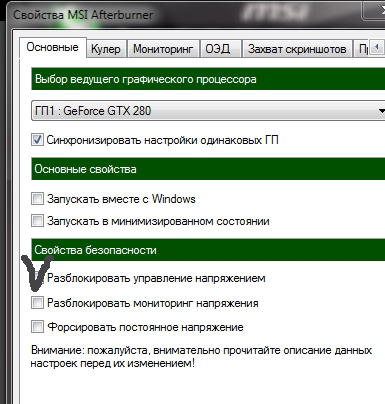Viewport: 385px width, 404px height.
Task: Open the Кулер tab
Action: 106,49
